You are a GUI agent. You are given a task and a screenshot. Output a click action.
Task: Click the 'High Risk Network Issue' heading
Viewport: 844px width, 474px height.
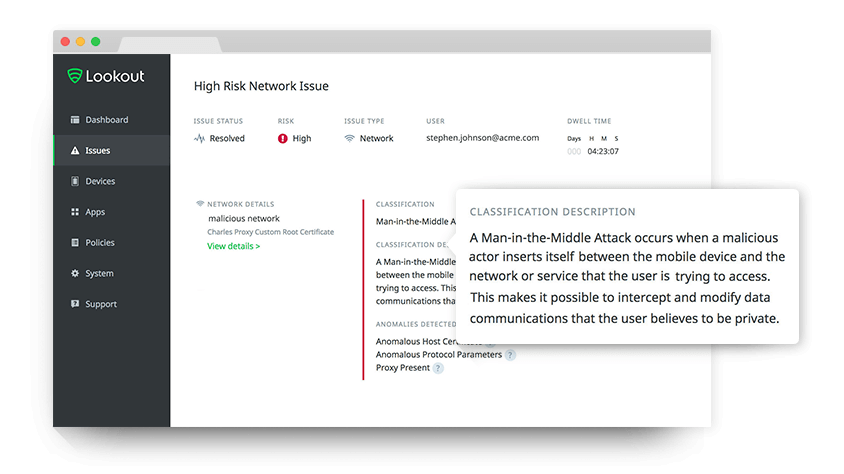261,86
